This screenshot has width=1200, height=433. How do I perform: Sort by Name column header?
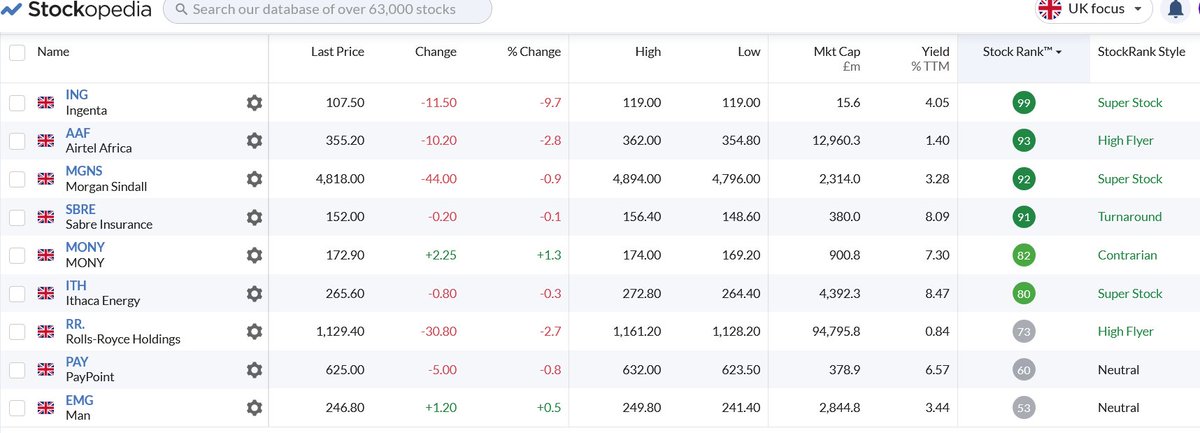click(x=53, y=52)
